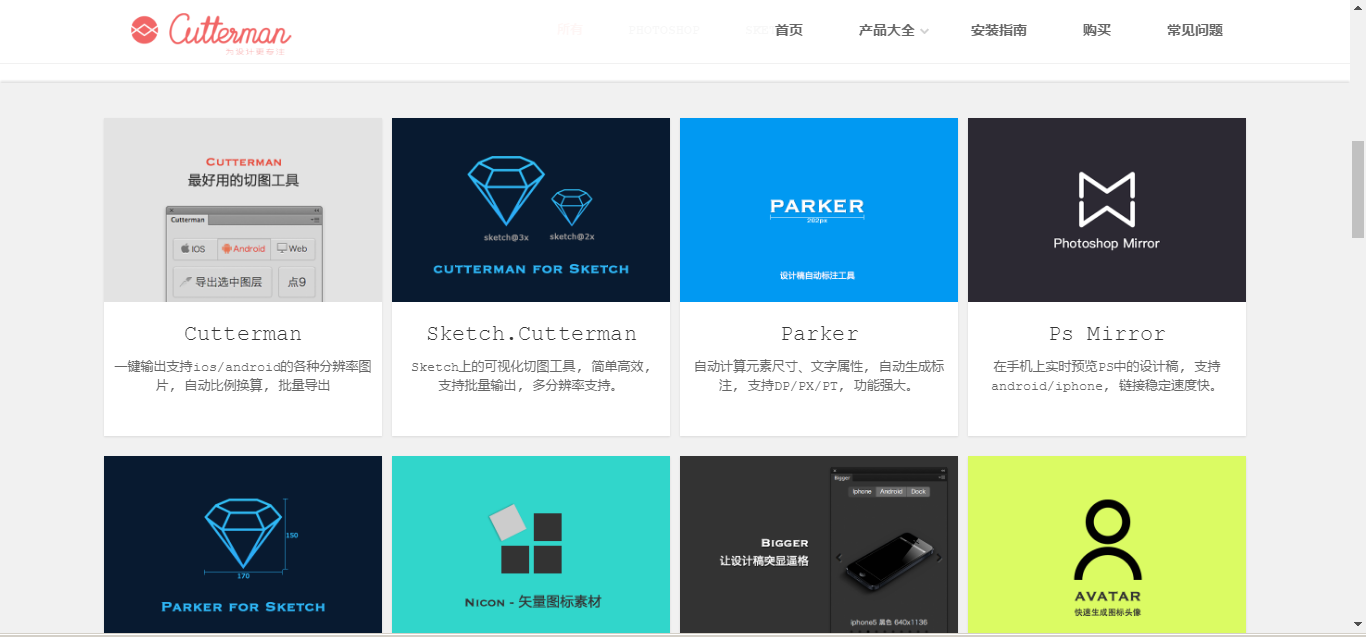Go to 安装指南 page

(x=999, y=30)
